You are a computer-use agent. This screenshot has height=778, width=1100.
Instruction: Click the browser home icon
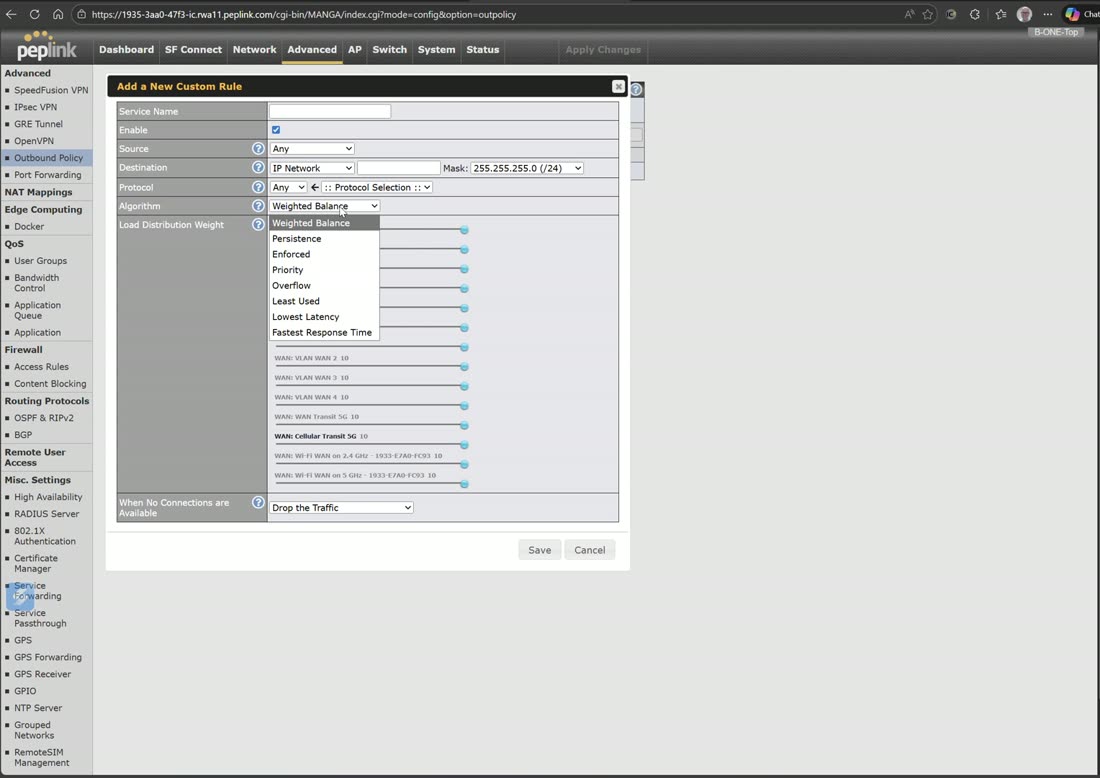tap(58, 14)
